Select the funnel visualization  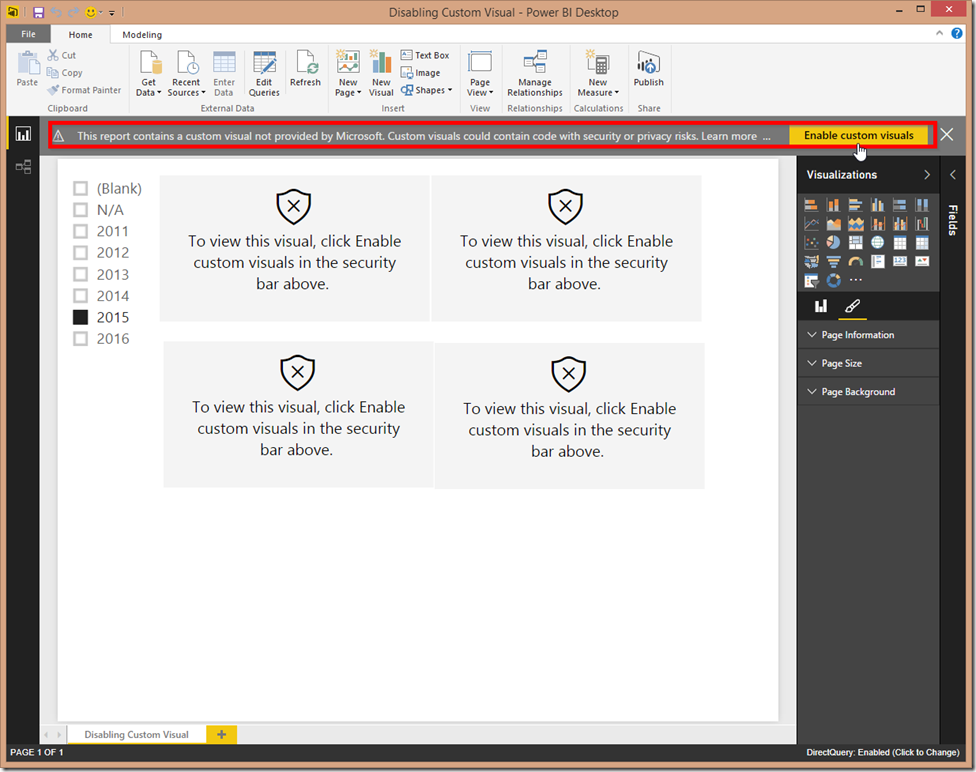[833, 261]
